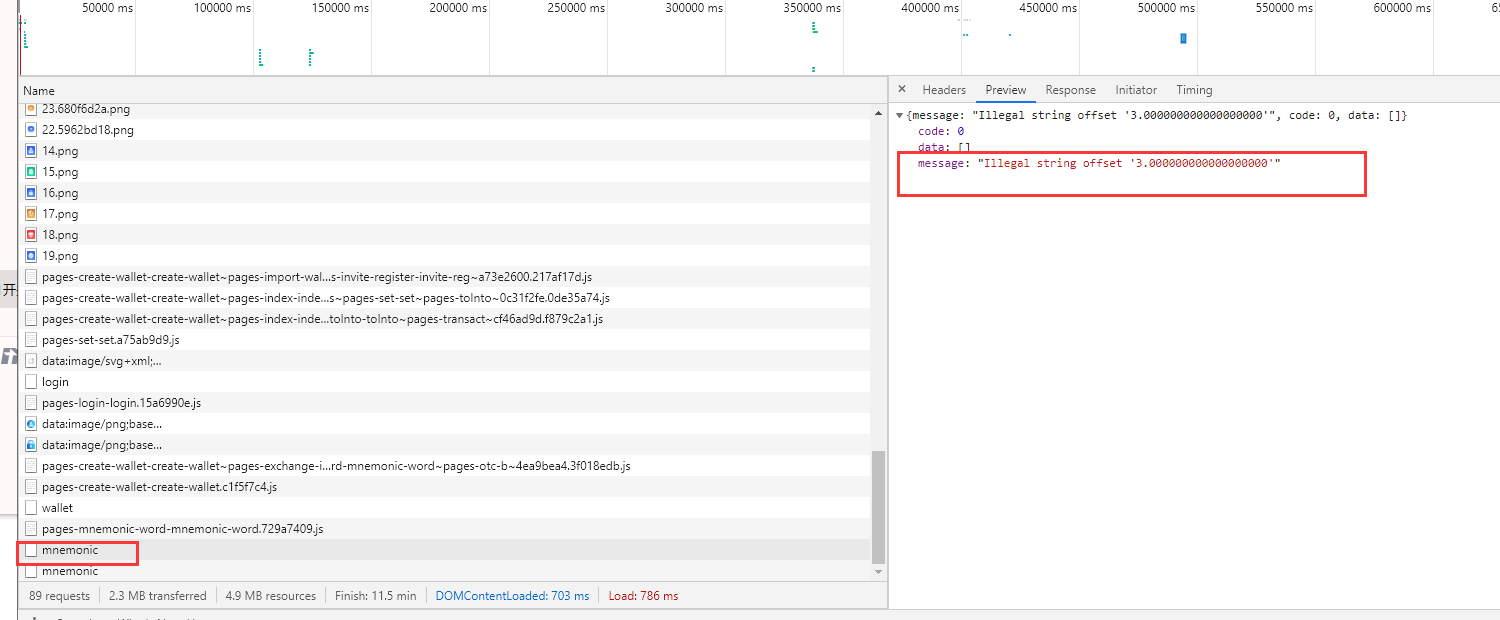Select the second data:image/png;base request

(444, 445)
